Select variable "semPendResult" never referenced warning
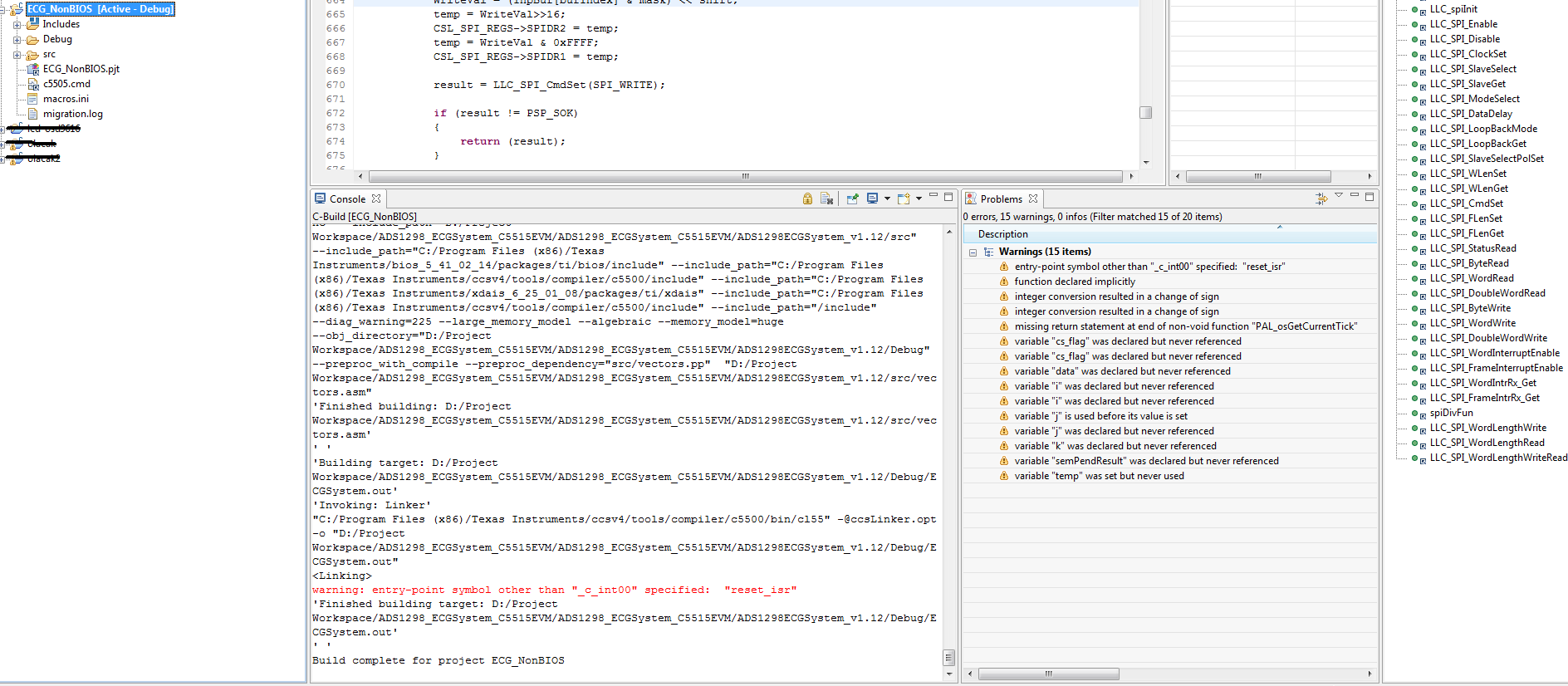Screen dimensions: 1568x686 [1146, 461]
